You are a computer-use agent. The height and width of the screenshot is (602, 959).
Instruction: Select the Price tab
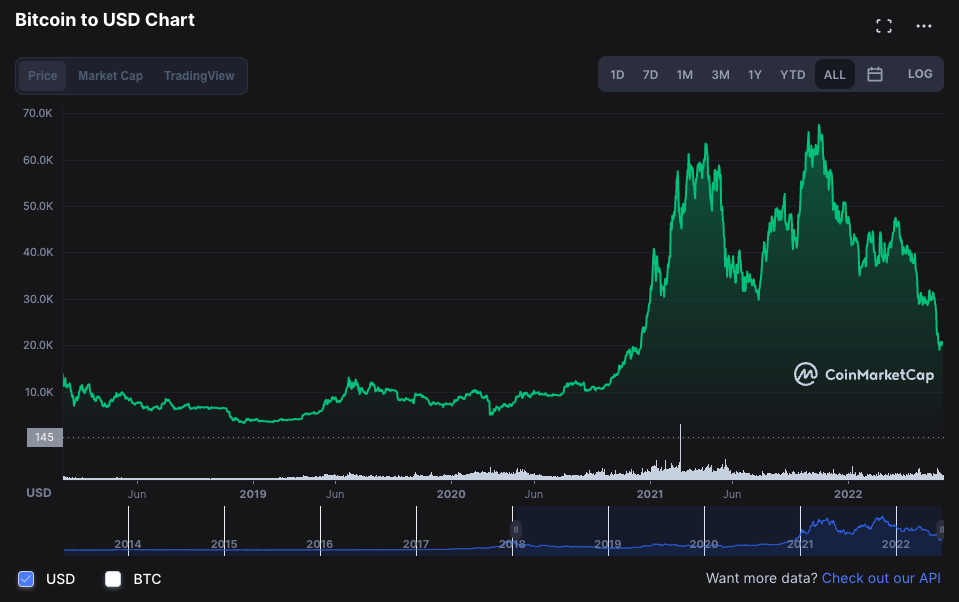(43, 75)
